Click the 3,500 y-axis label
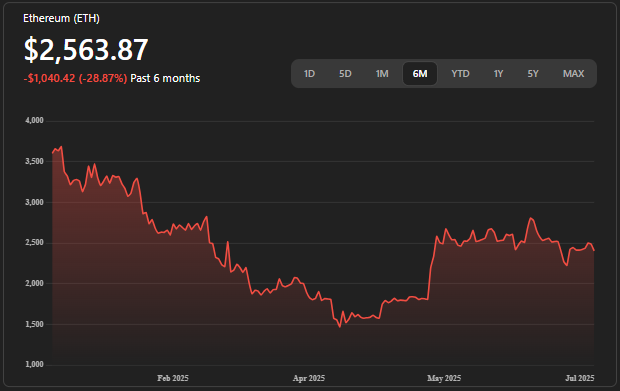Screen dimensions: 620x391 (34, 161)
